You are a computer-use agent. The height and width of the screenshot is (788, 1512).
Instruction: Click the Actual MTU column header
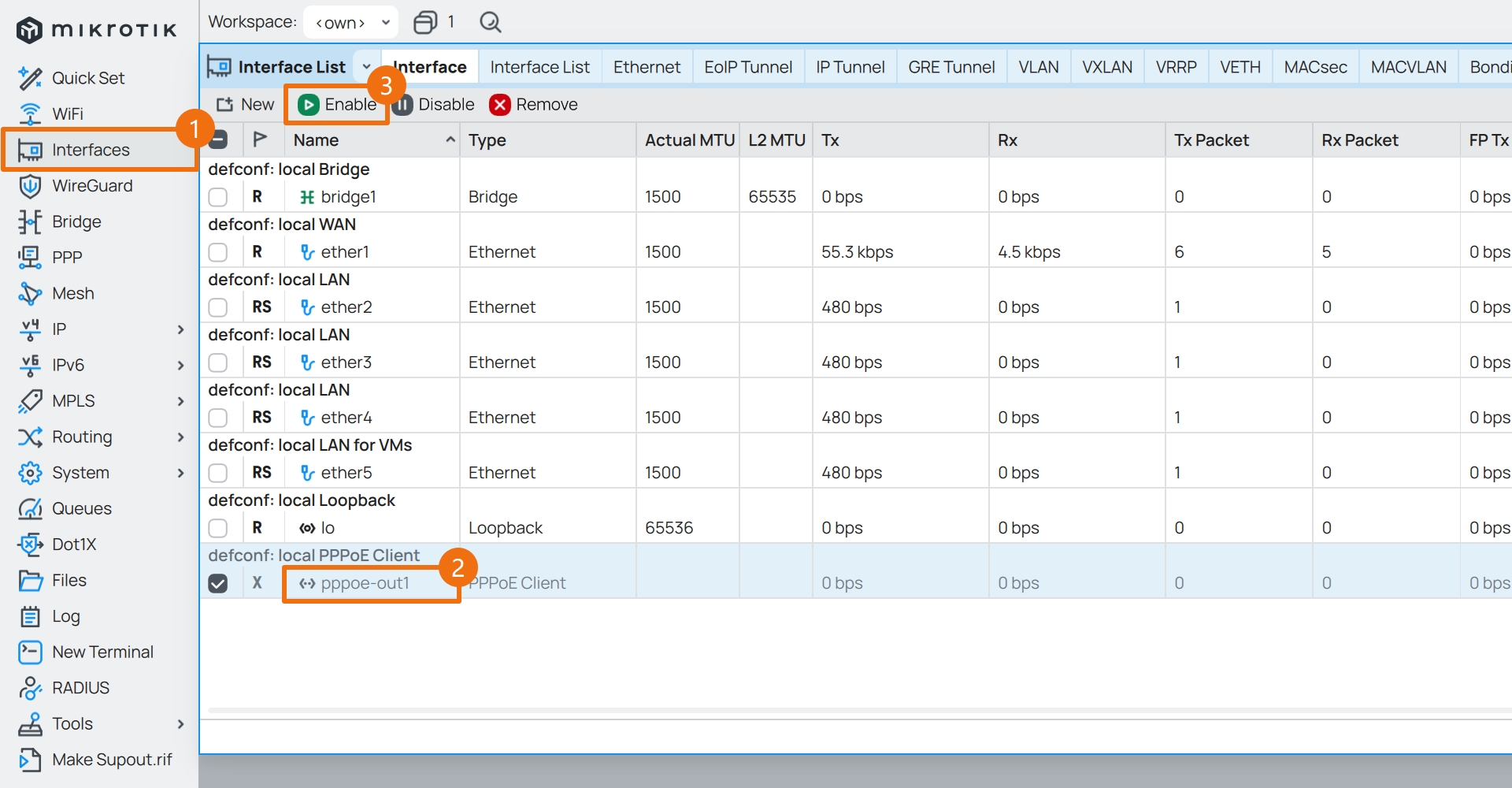pyautogui.click(x=689, y=139)
